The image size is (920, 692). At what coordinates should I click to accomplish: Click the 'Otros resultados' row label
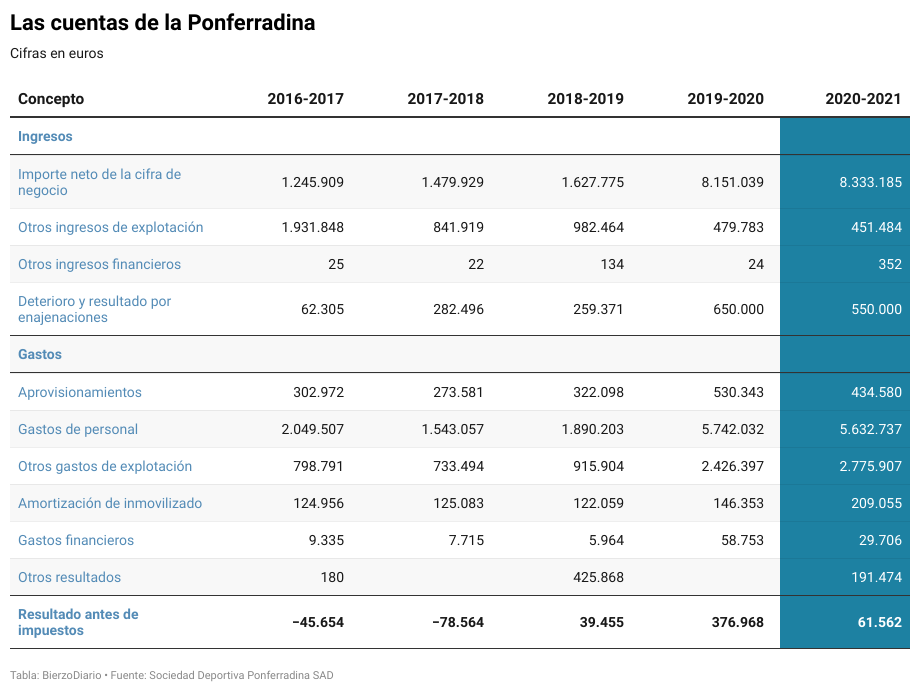(69, 577)
